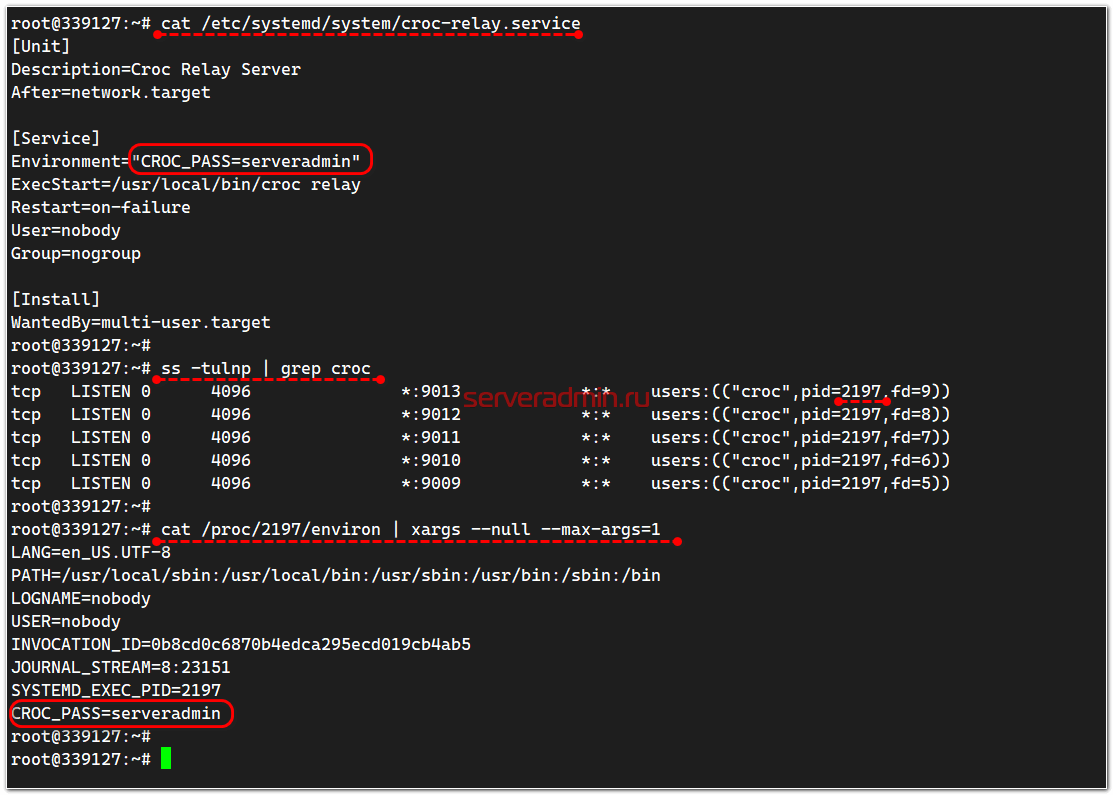Screen dimensions: 1113x795
Task: Click the 'INVOCATION_ID=0b8cd0c6870b4edca295ecd019cb4ab5' line
Action: [x=241, y=645]
